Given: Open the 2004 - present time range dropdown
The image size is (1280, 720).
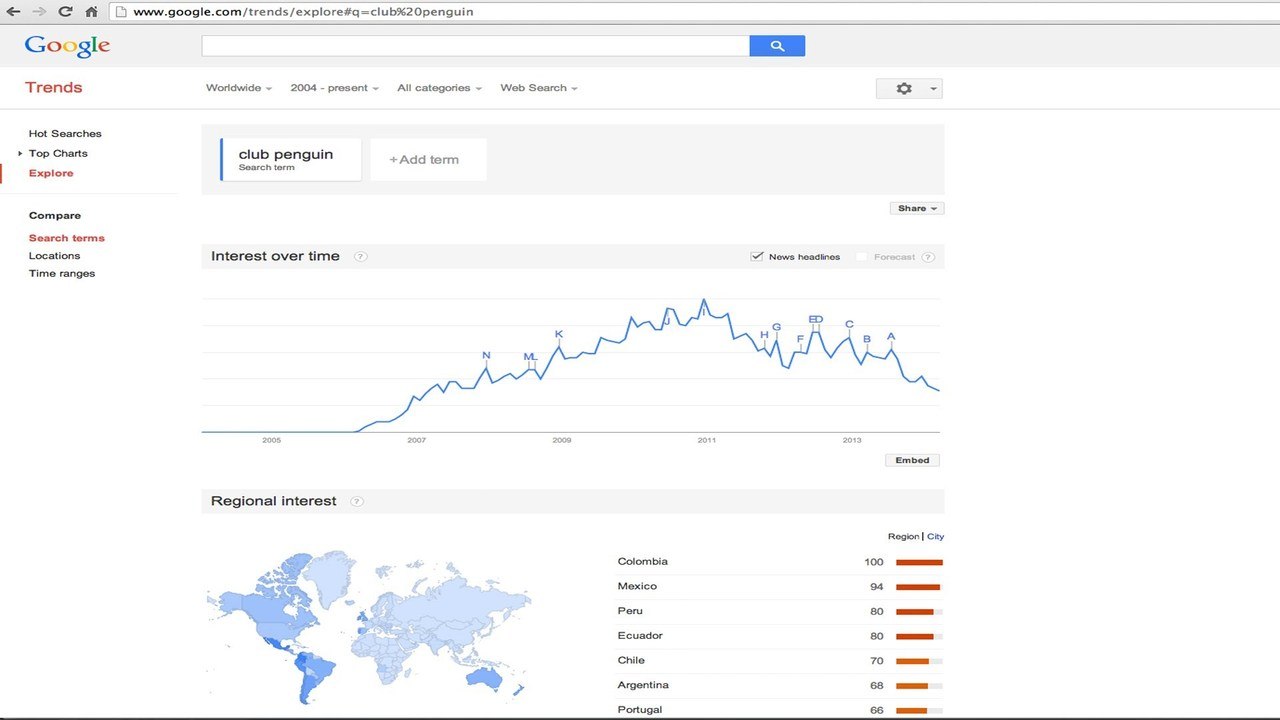Looking at the screenshot, I should click(334, 88).
